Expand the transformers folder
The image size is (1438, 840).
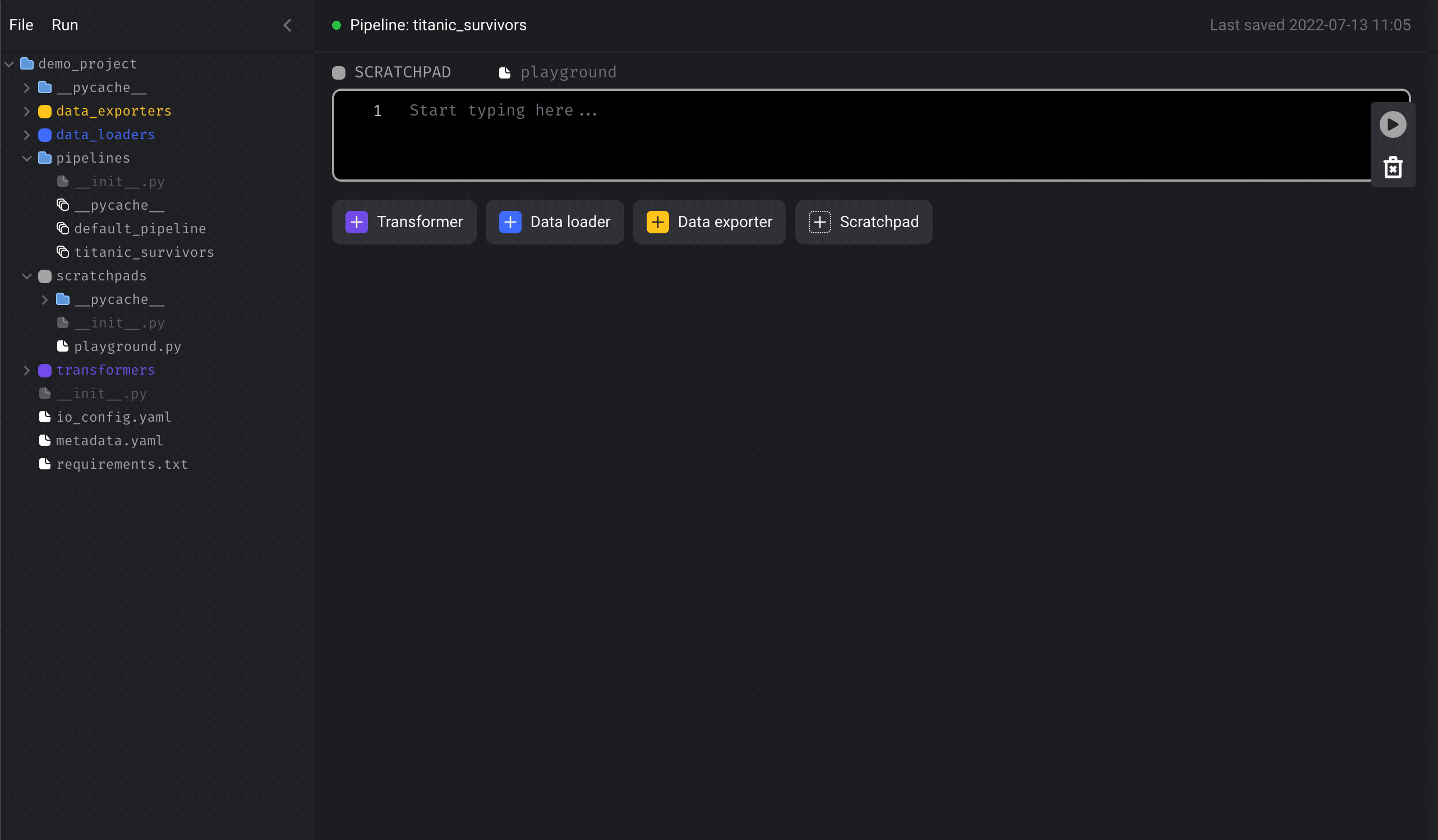tap(26, 370)
